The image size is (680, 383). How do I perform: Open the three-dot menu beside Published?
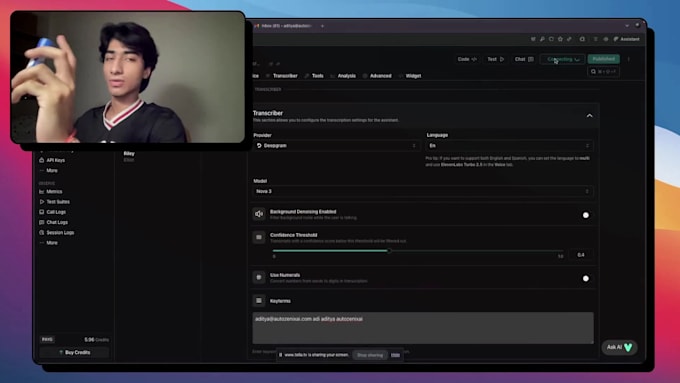point(628,59)
